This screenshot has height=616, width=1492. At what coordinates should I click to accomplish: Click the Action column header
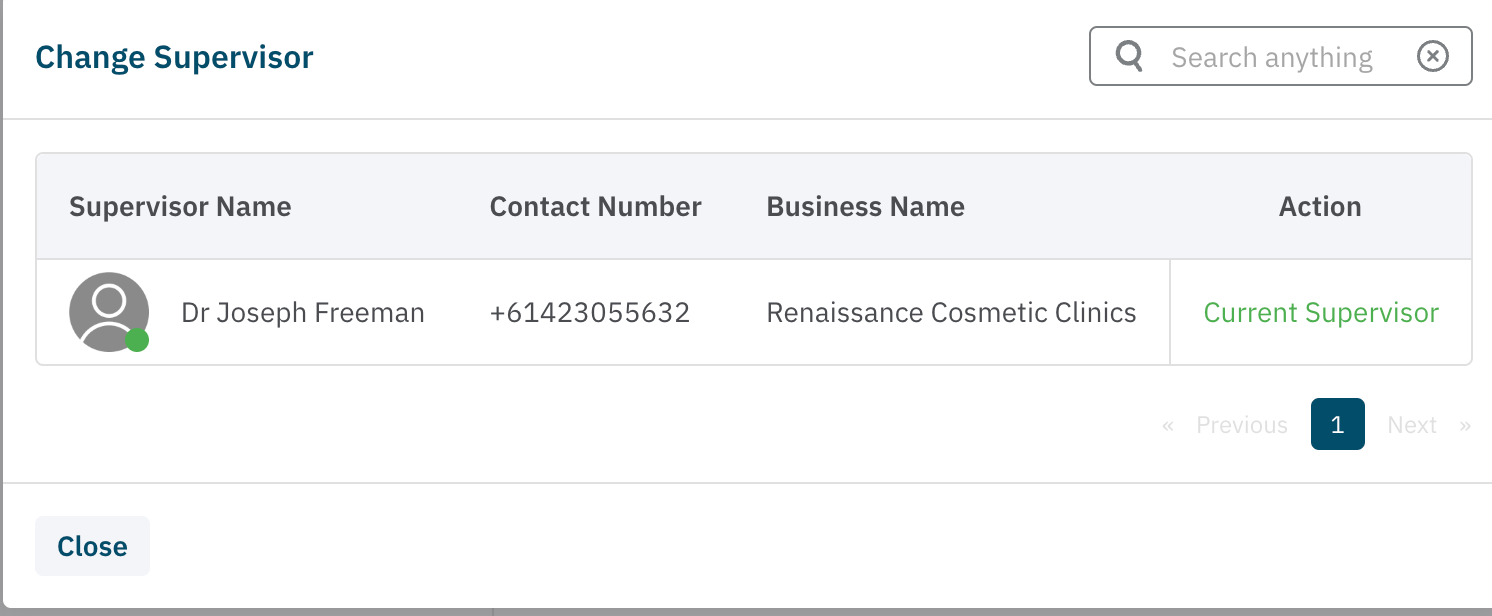pos(1320,207)
